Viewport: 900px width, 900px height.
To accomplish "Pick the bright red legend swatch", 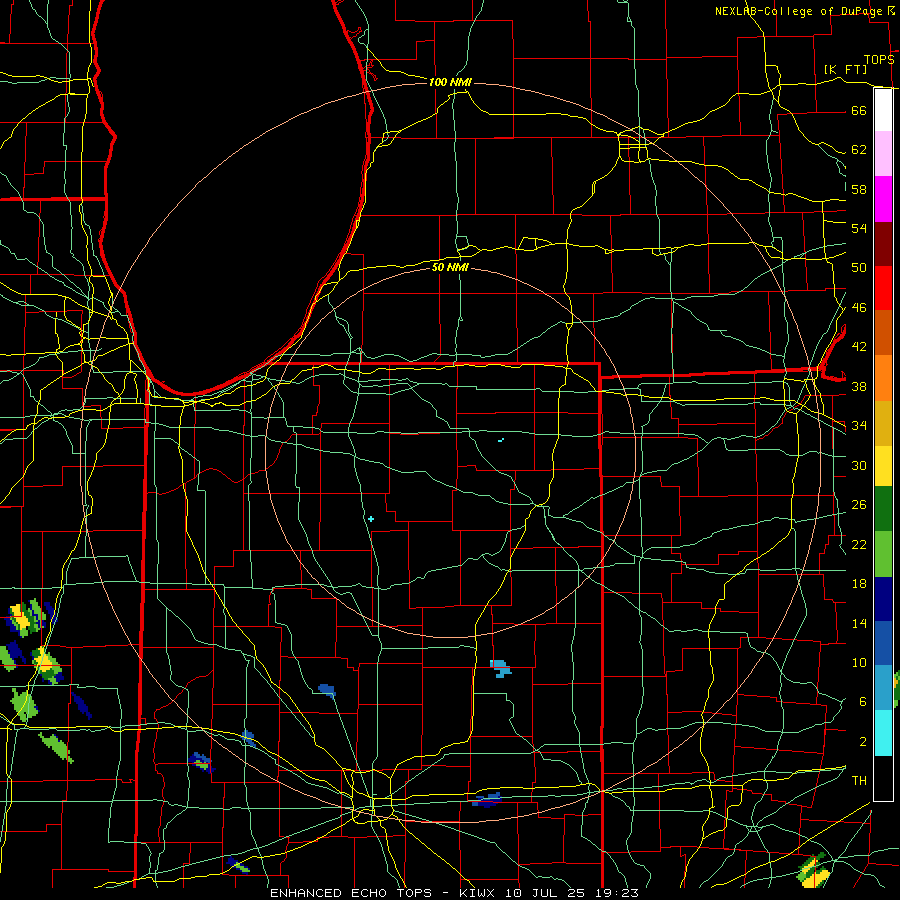I will [x=883, y=288].
